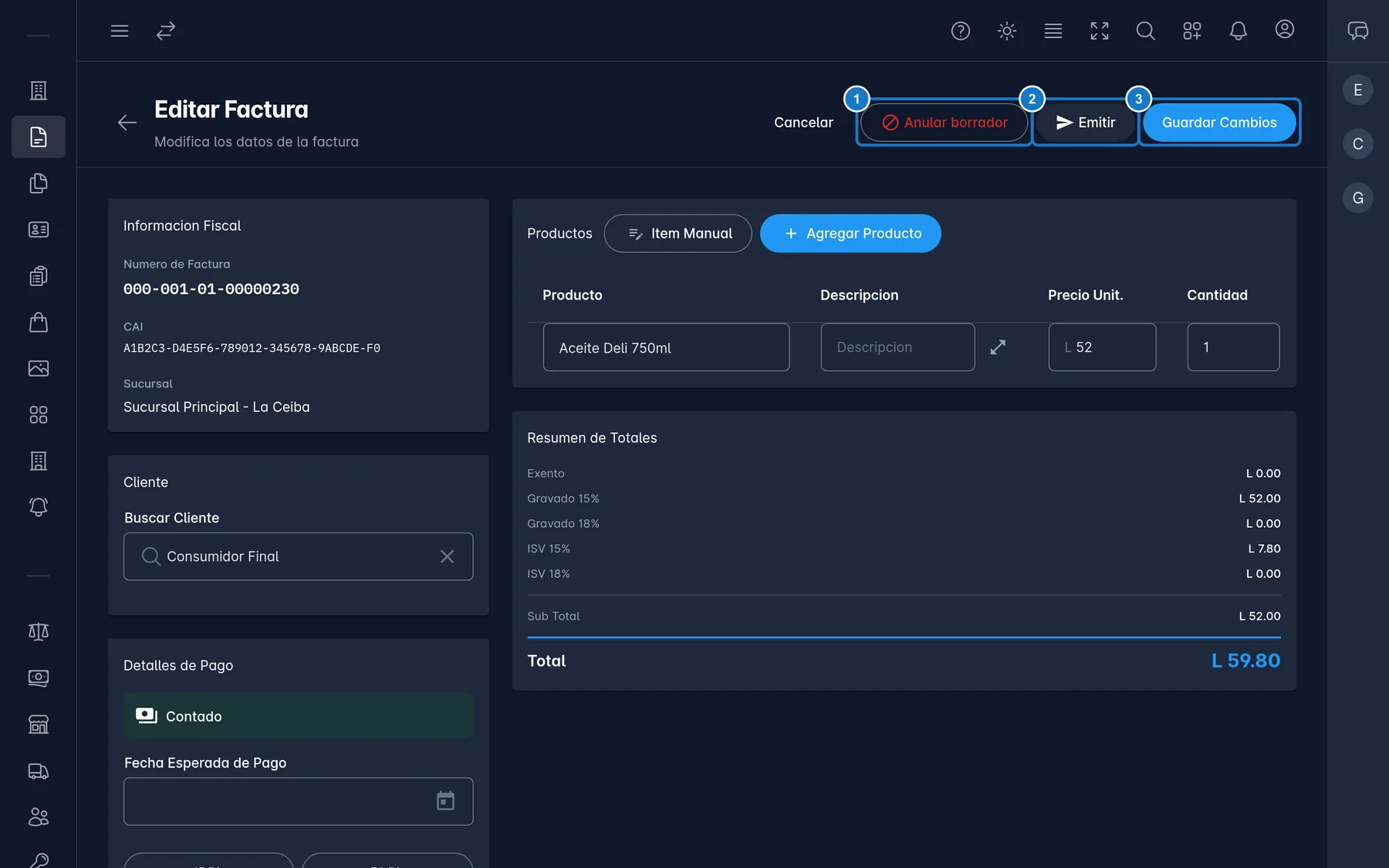Open the hamburger menu icon
The image size is (1389, 868).
[x=120, y=31]
